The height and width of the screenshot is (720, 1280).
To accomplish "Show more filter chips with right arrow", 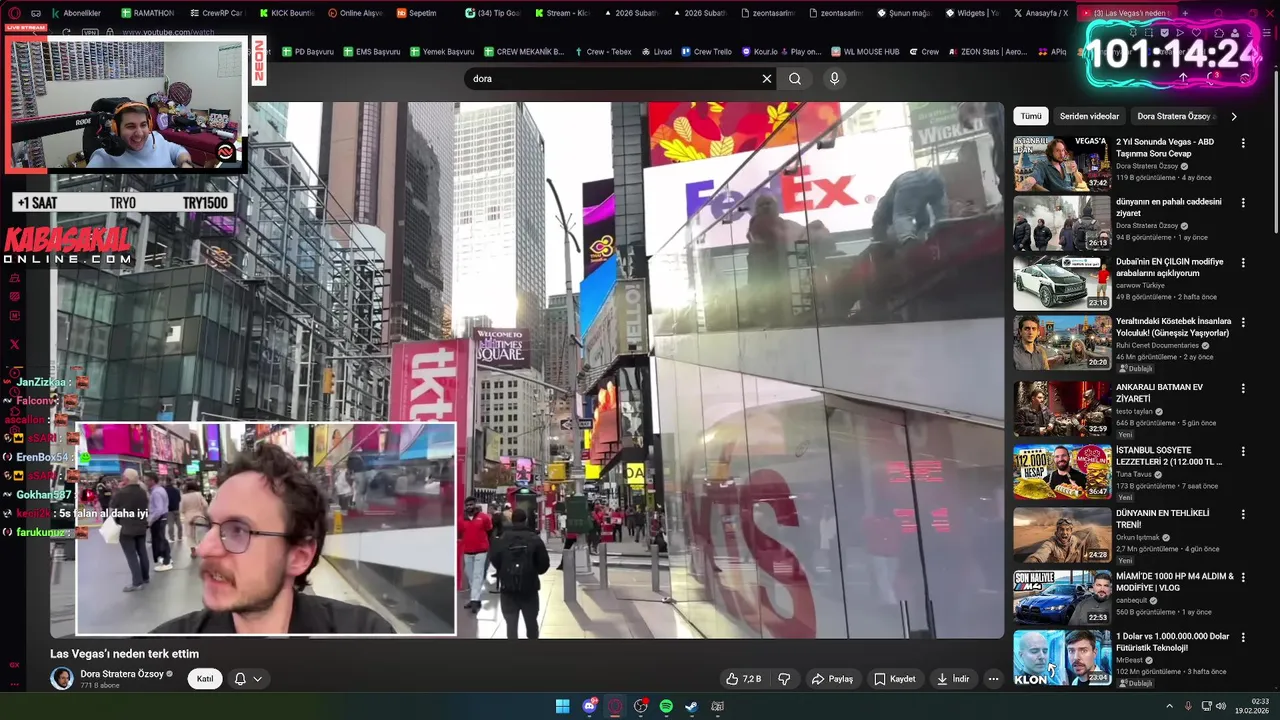I will tap(1234, 116).
